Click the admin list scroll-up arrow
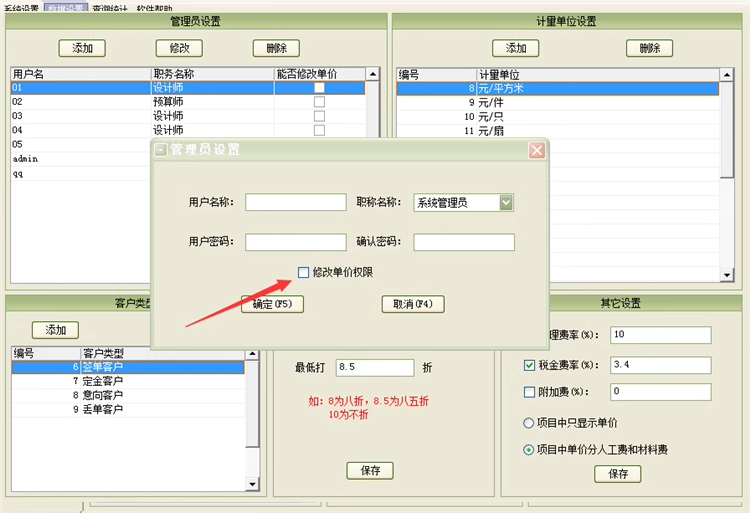This screenshot has width=750, height=513. coord(373,74)
